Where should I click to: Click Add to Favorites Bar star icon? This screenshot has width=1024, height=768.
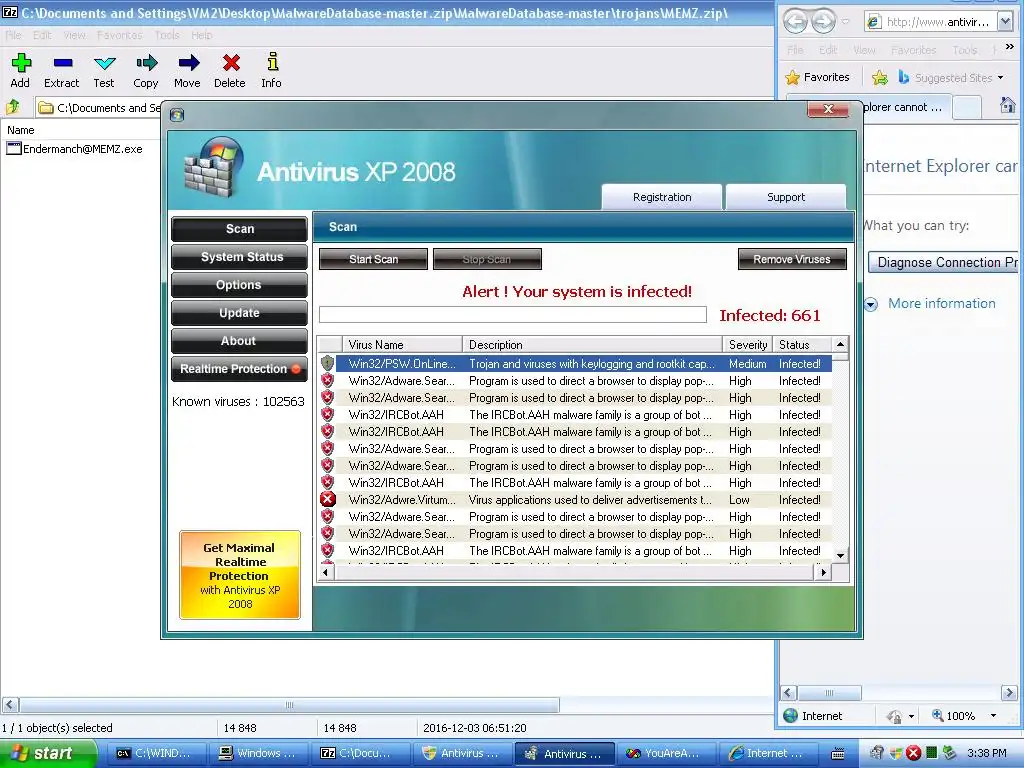point(880,78)
